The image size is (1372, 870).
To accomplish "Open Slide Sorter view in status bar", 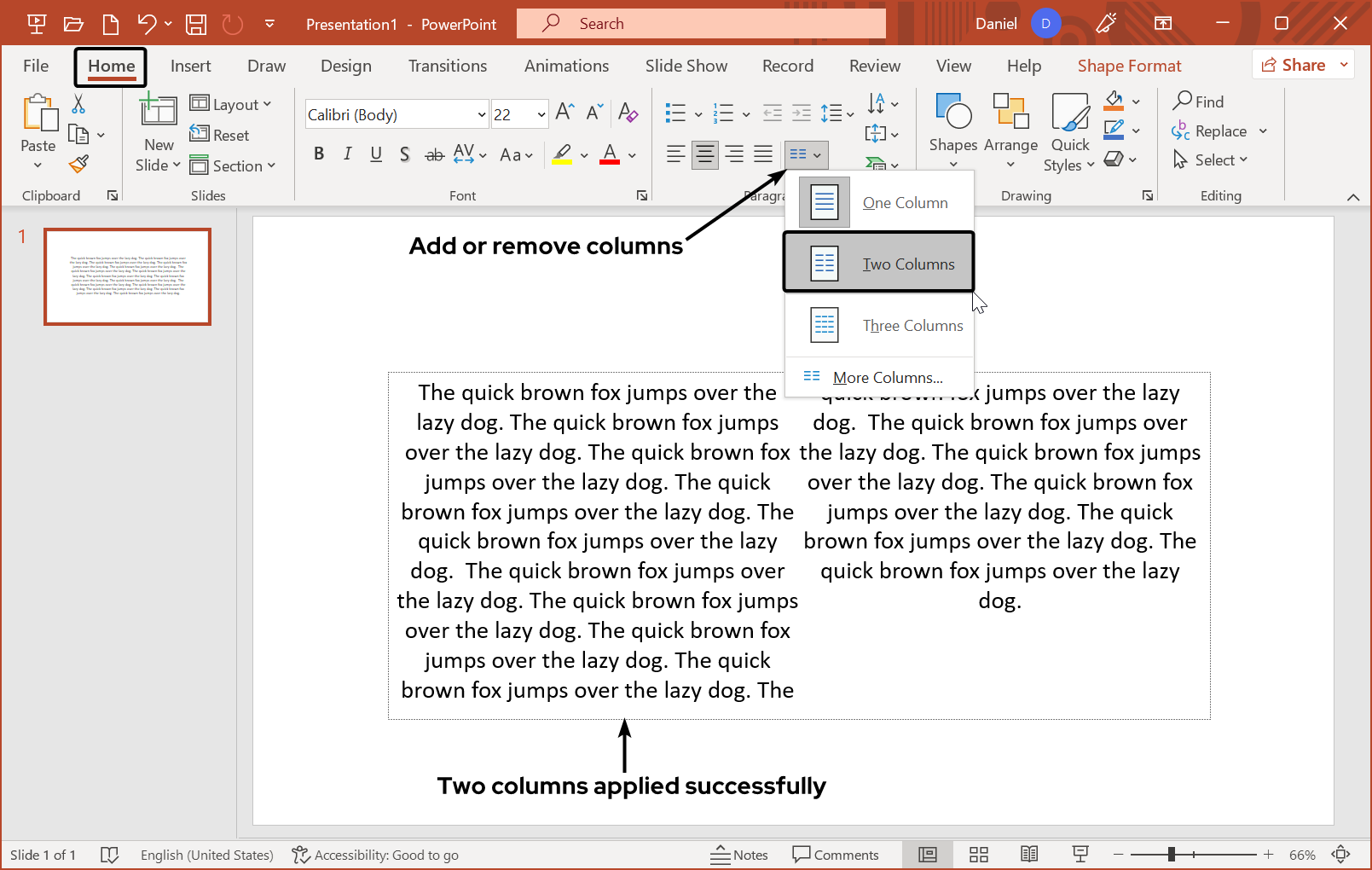I will coord(979,855).
